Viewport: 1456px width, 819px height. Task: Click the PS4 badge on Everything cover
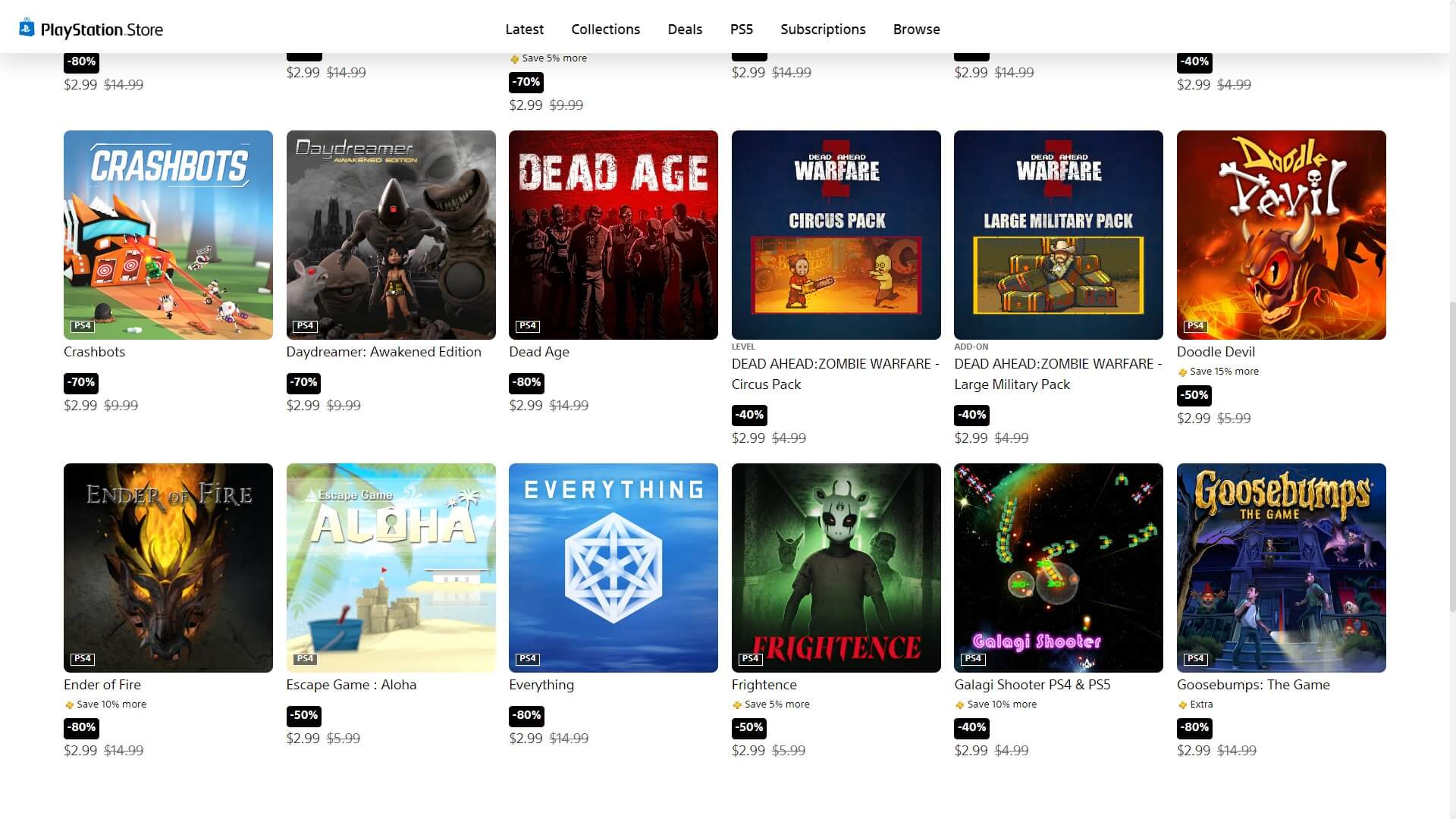click(528, 659)
